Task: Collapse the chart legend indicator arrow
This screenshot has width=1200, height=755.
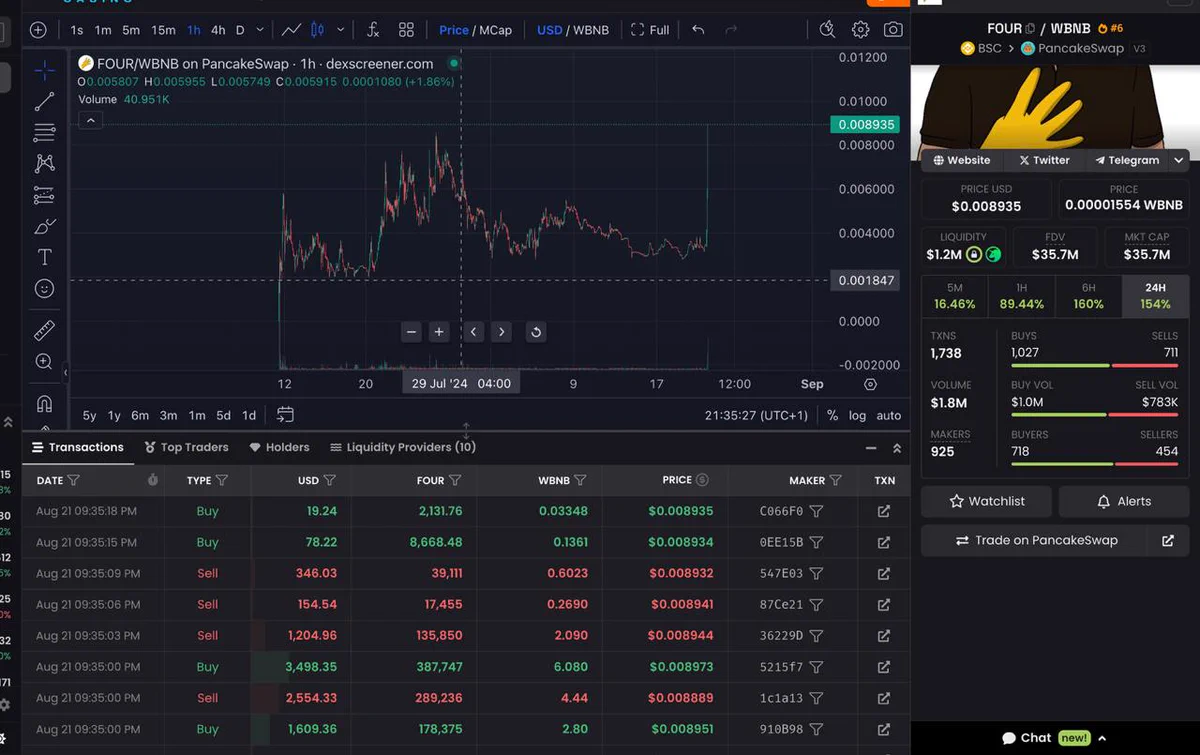Action: click(x=90, y=121)
